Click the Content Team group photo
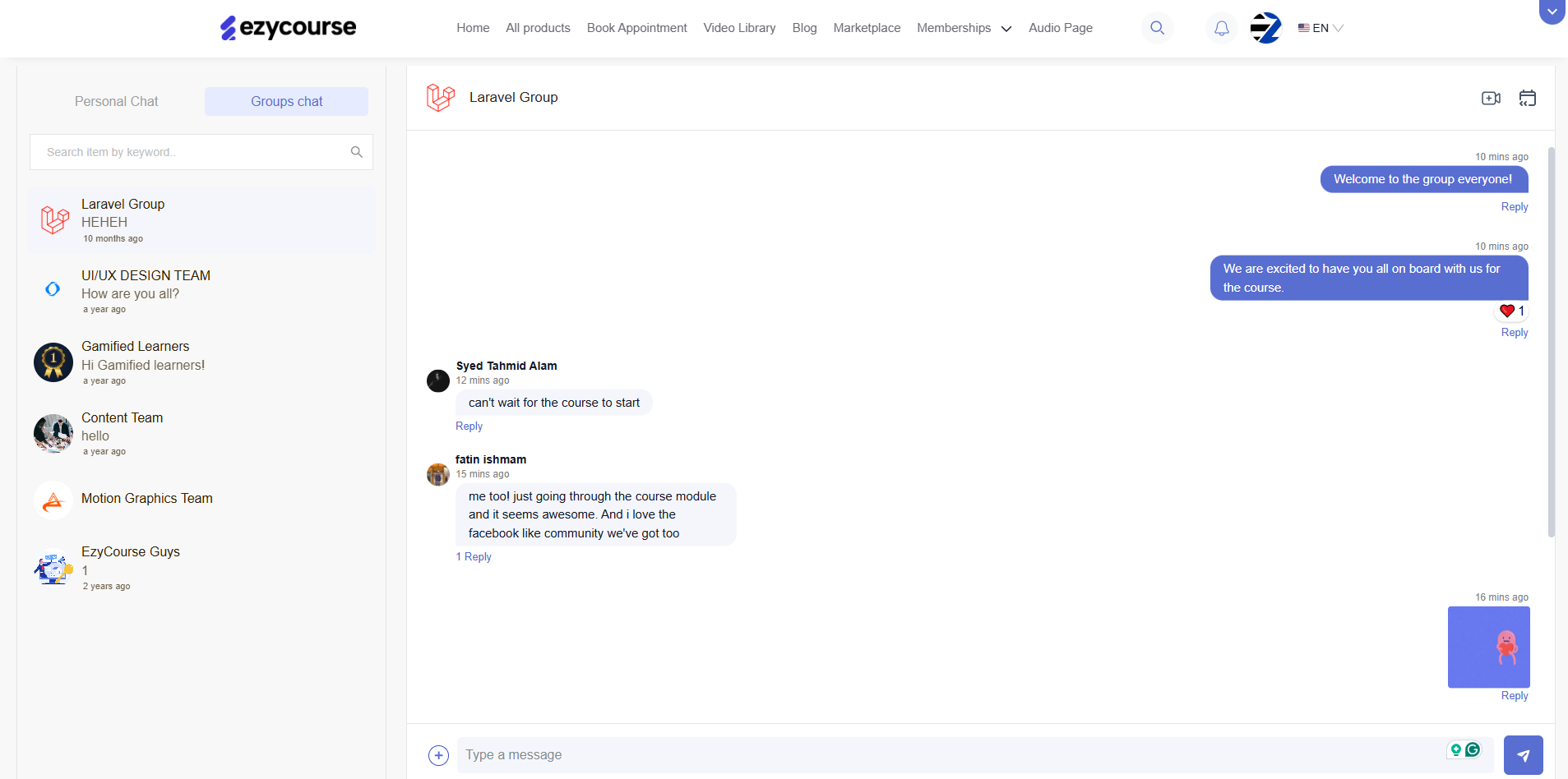Image resolution: width=1568 pixels, height=779 pixels. coord(53,434)
